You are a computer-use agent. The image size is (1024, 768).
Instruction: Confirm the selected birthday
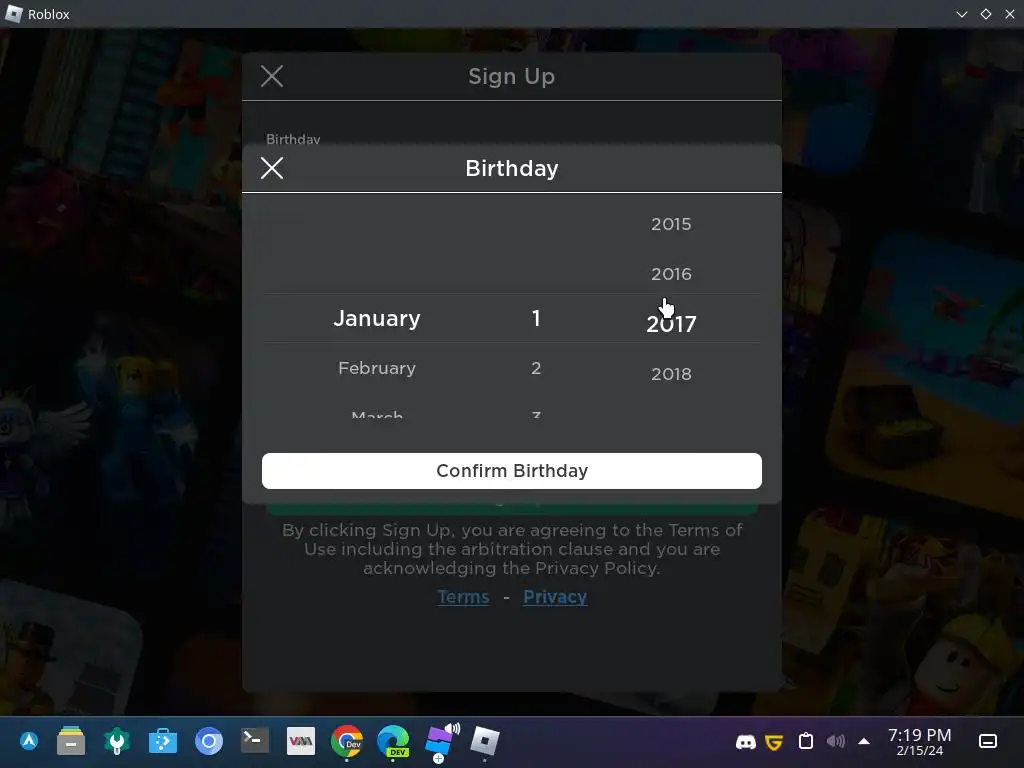(511, 471)
